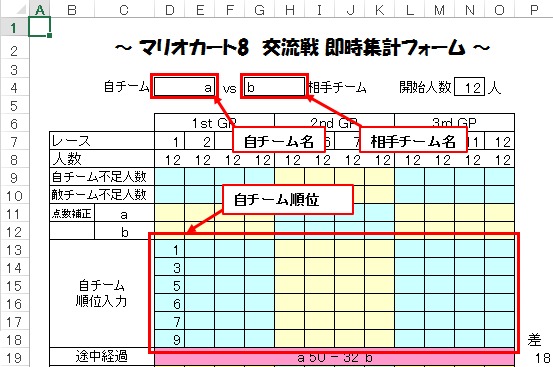Image resolution: width=553 pixels, height=367 pixels.
Task: Click race number 12 cell in row 7
Action: click(499, 141)
